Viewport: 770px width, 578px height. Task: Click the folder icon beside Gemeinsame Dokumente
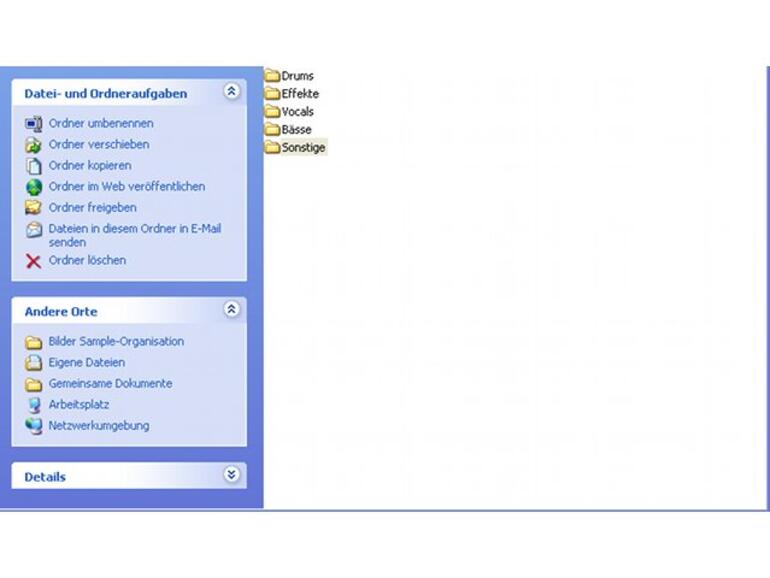(33, 384)
